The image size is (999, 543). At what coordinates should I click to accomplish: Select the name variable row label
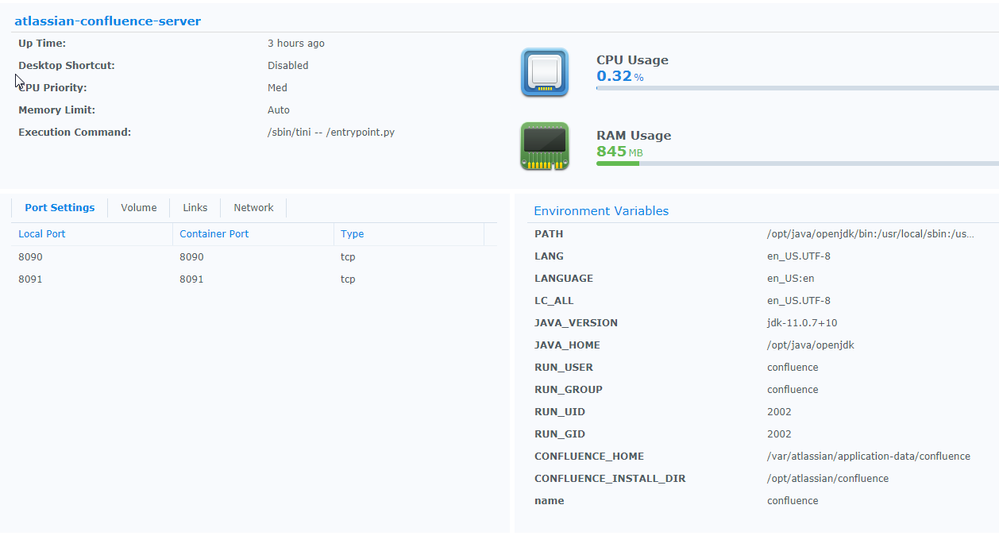point(549,501)
